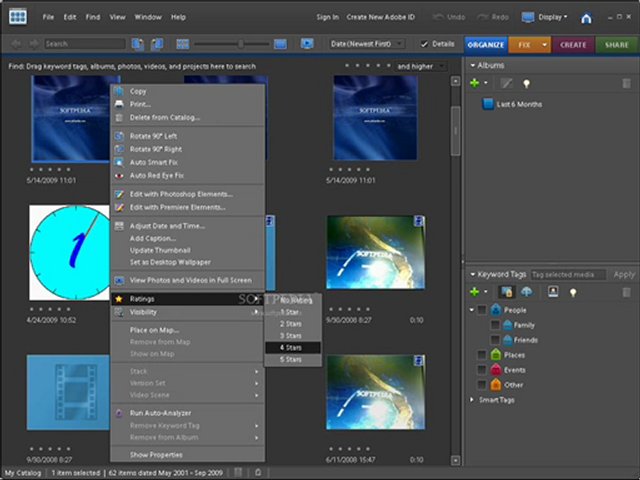The height and width of the screenshot is (480, 640).
Task: Select the film strip video thumbnail
Action: click(68, 392)
